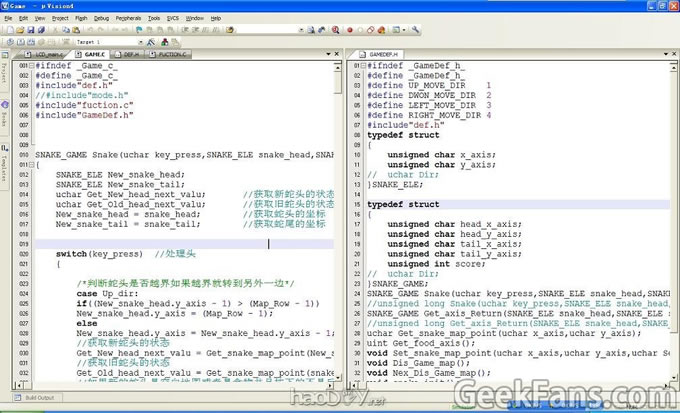The width and height of the screenshot is (680, 413).
Task: Open the Peripherals menu
Action: pyautogui.click(x=130, y=18)
